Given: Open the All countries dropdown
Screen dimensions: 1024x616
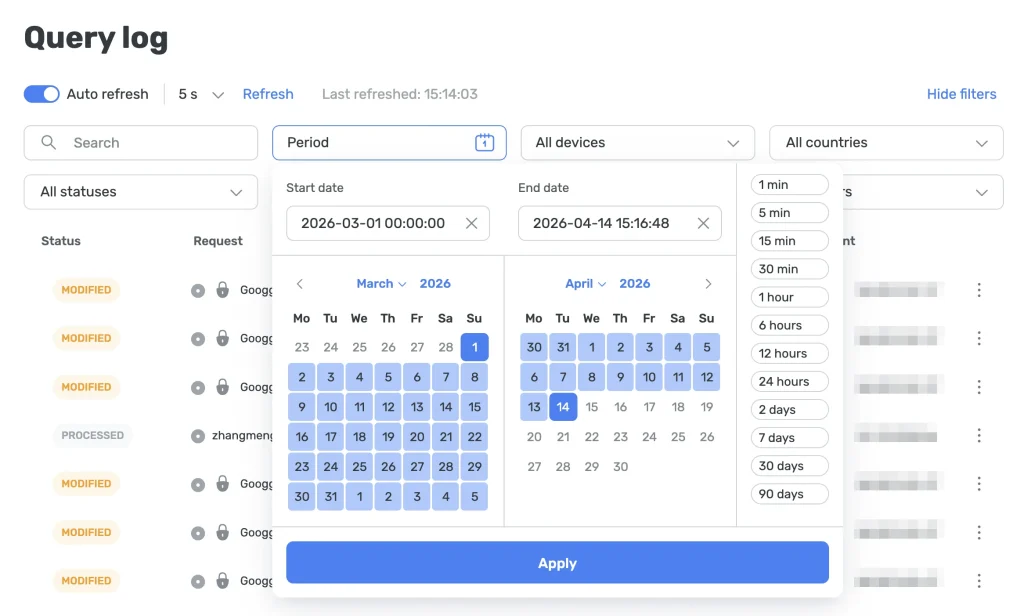Looking at the screenshot, I should (x=885, y=143).
